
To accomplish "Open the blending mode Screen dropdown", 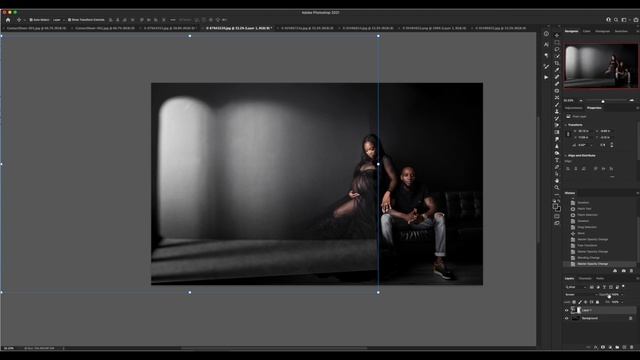I will (x=581, y=295).
